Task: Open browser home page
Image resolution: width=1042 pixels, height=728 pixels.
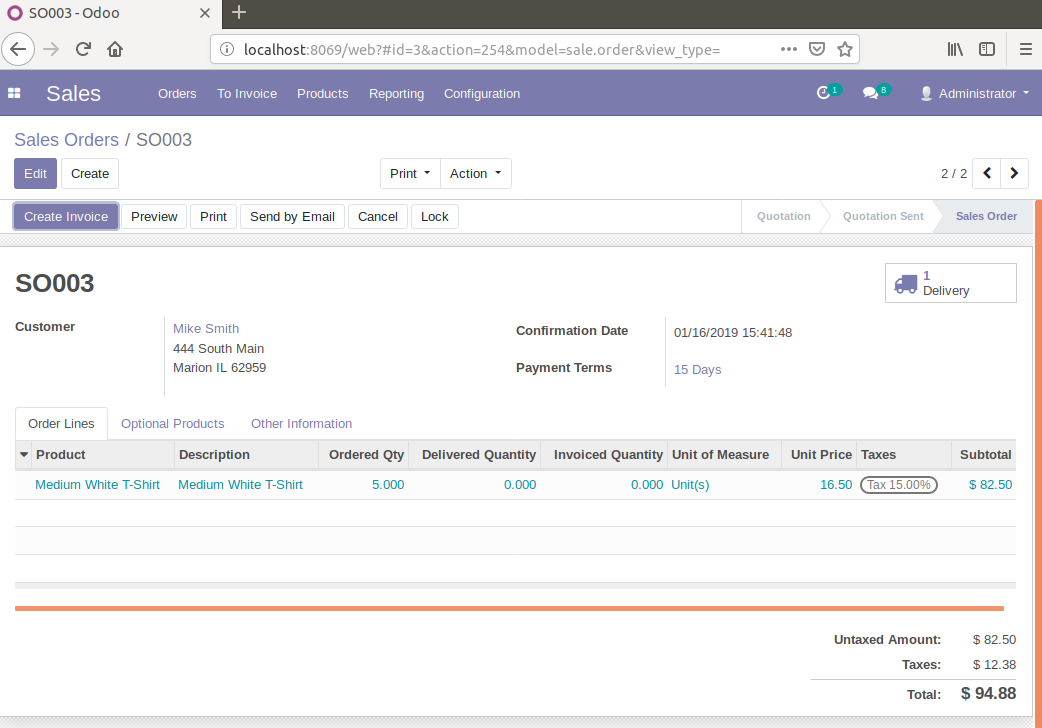Action: [115, 49]
